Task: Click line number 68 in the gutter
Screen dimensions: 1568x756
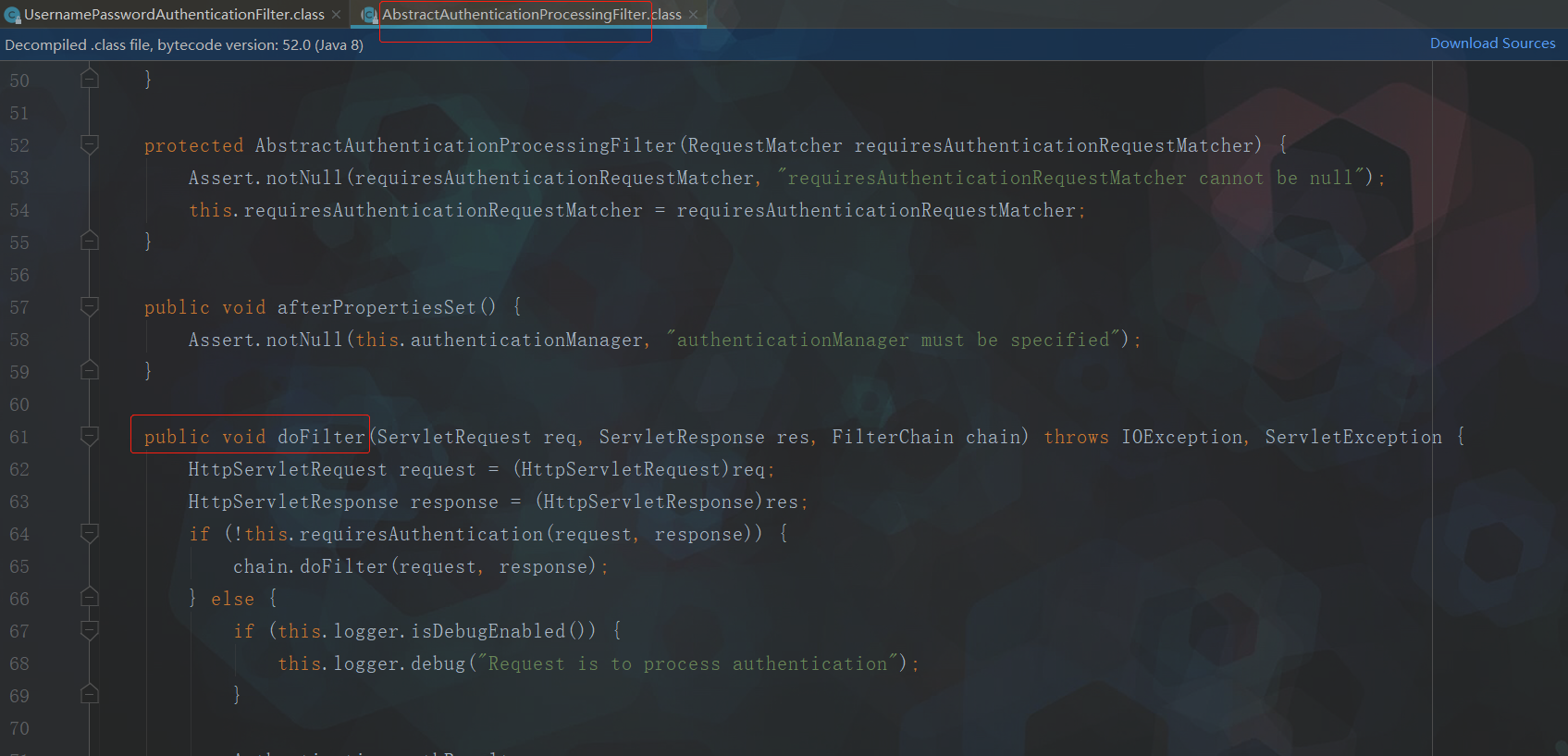Action: click(19, 663)
